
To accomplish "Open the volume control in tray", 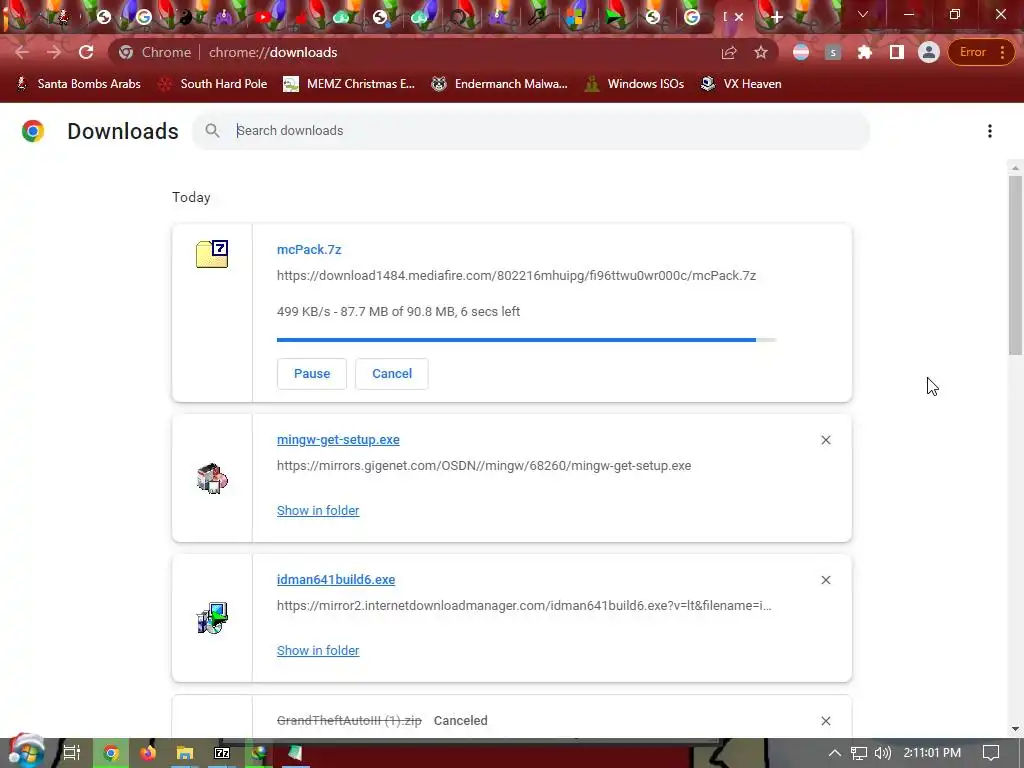I will (882, 753).
